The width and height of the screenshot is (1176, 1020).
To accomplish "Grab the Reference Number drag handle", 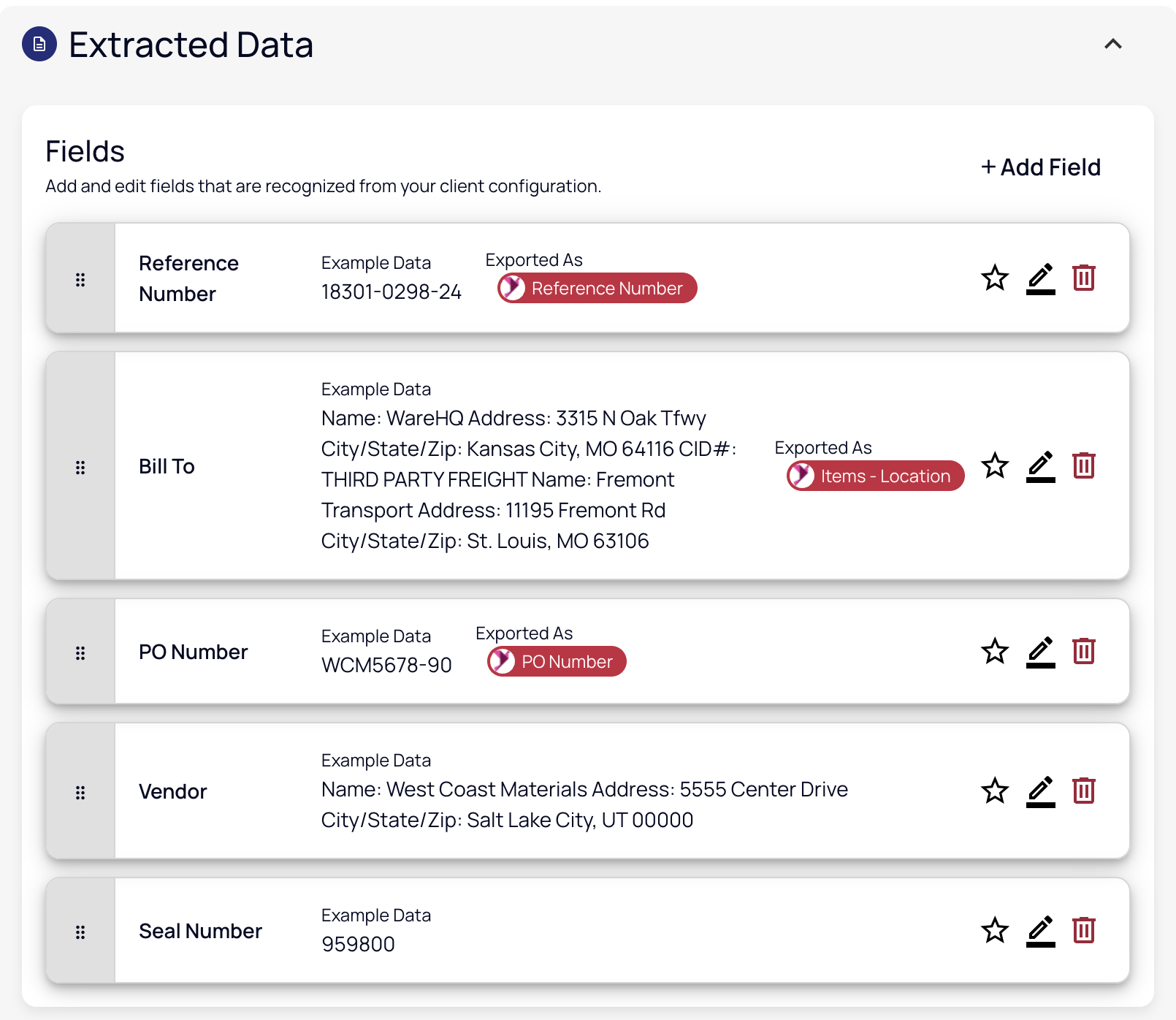I will (x=80, y=280).
